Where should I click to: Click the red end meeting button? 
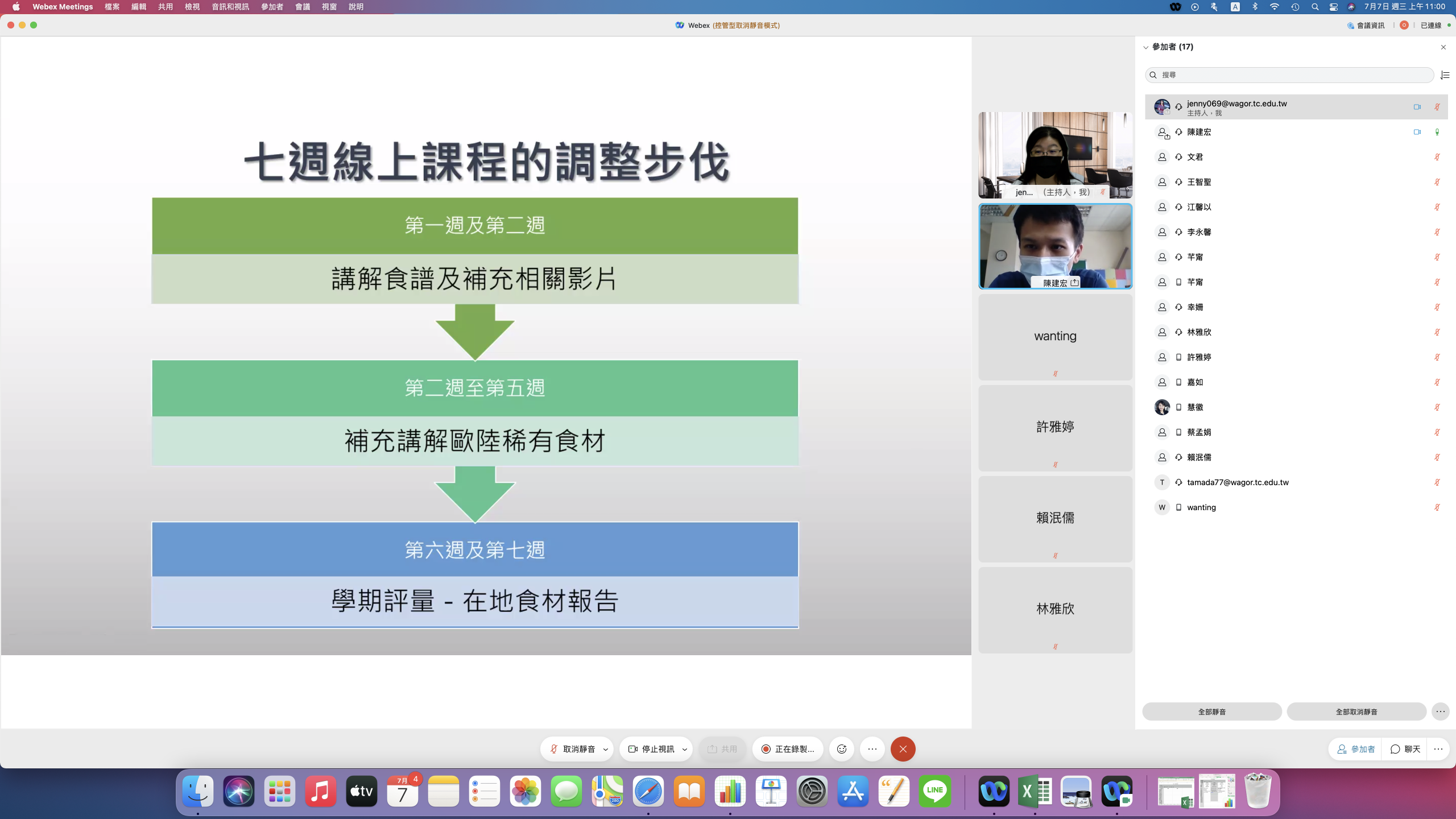pos(903,749)
